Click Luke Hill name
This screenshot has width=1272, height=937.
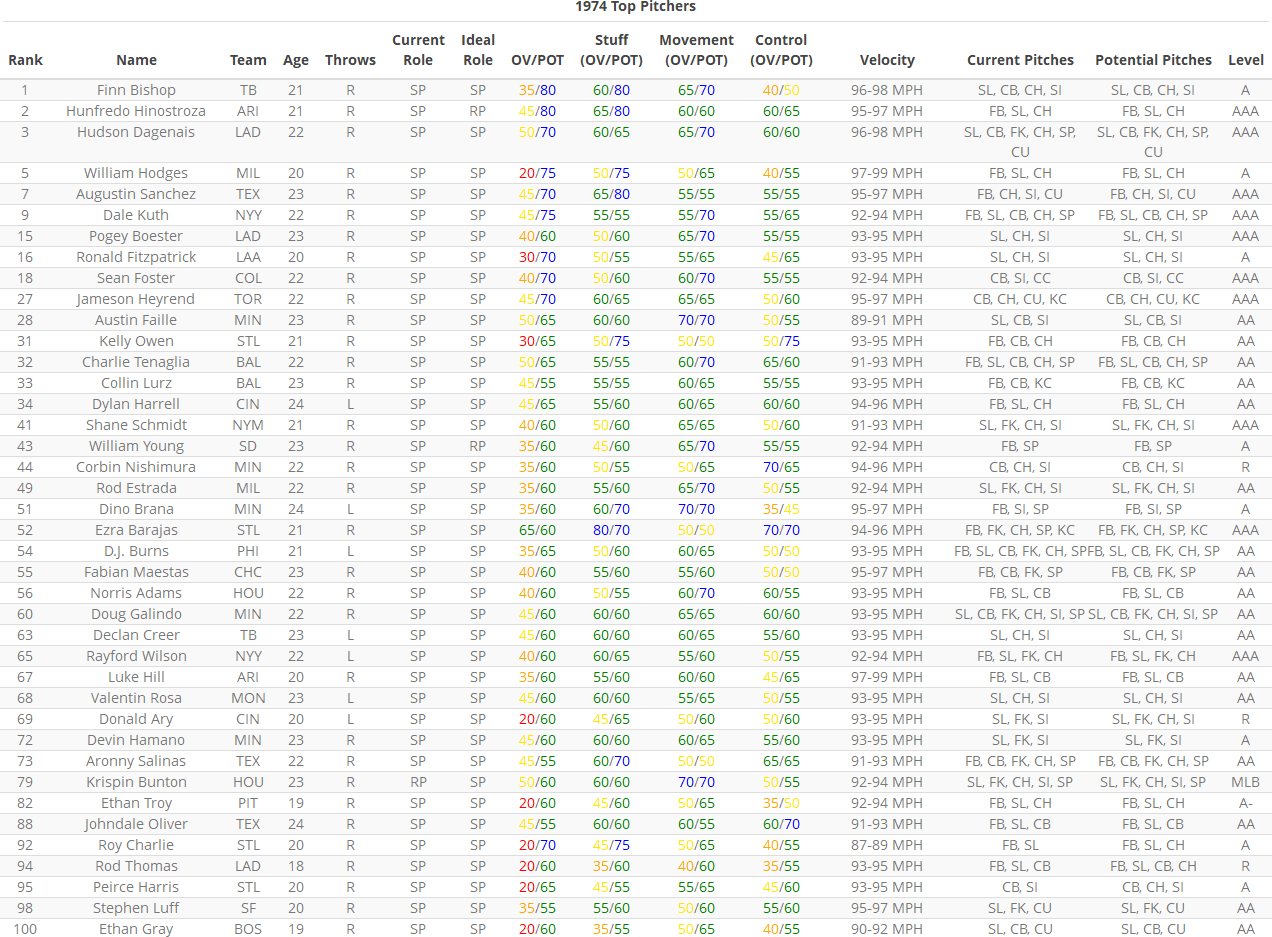coord(136,677)
